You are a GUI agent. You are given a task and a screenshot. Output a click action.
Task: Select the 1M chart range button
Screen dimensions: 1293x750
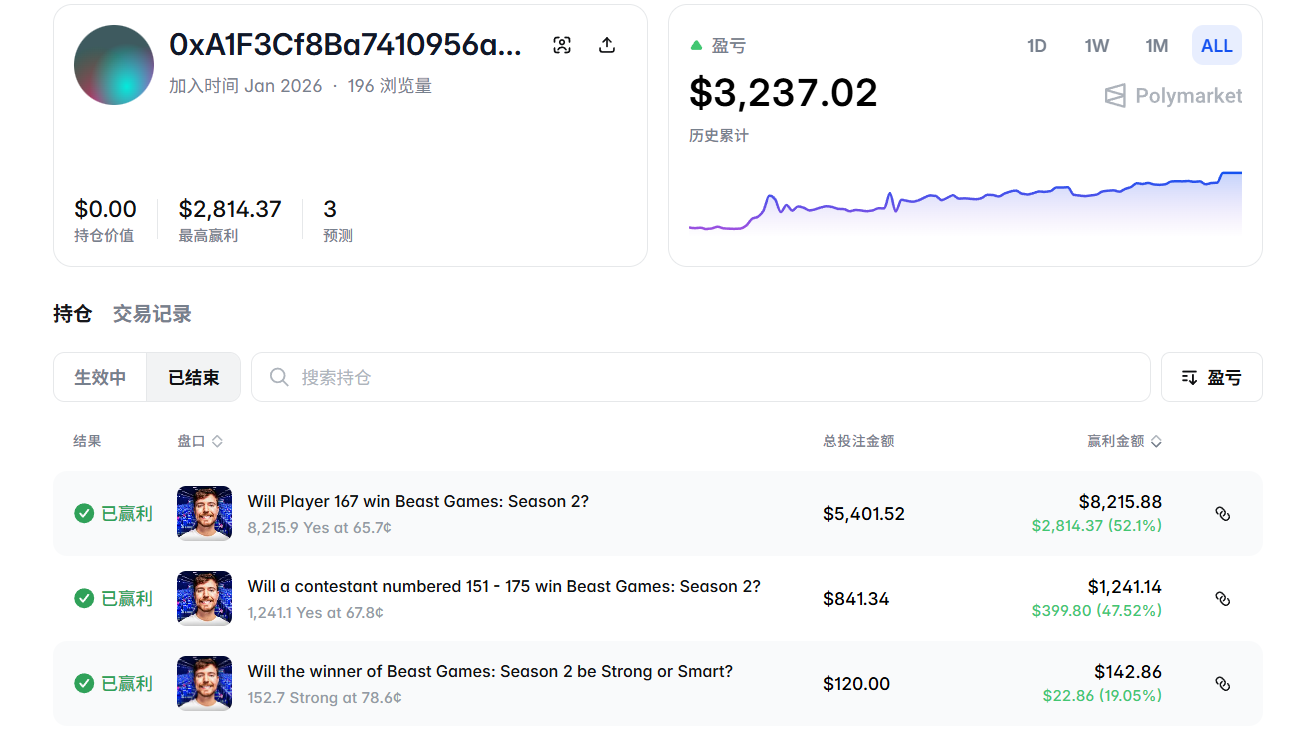[x=1157, y=46]
